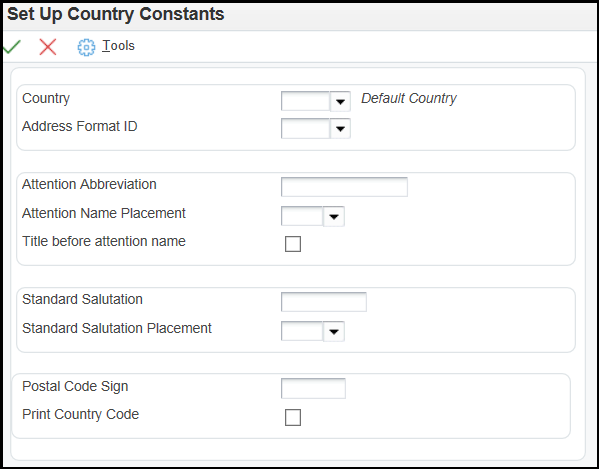This screenshot has width=599, height=469.
Task: Open Attention Name Placement dropdown arrow
Action: pyautogui.click(x=334, y=217)
